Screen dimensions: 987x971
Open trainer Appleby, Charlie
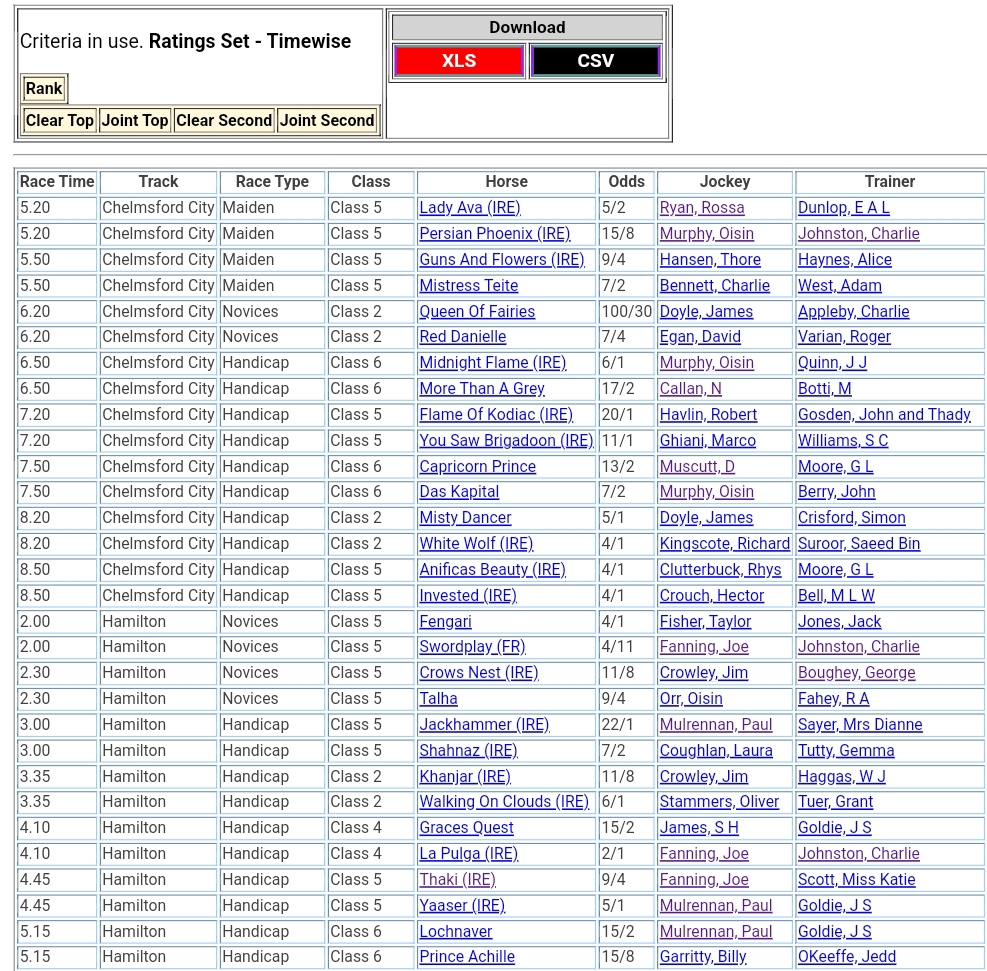point(853,312)
